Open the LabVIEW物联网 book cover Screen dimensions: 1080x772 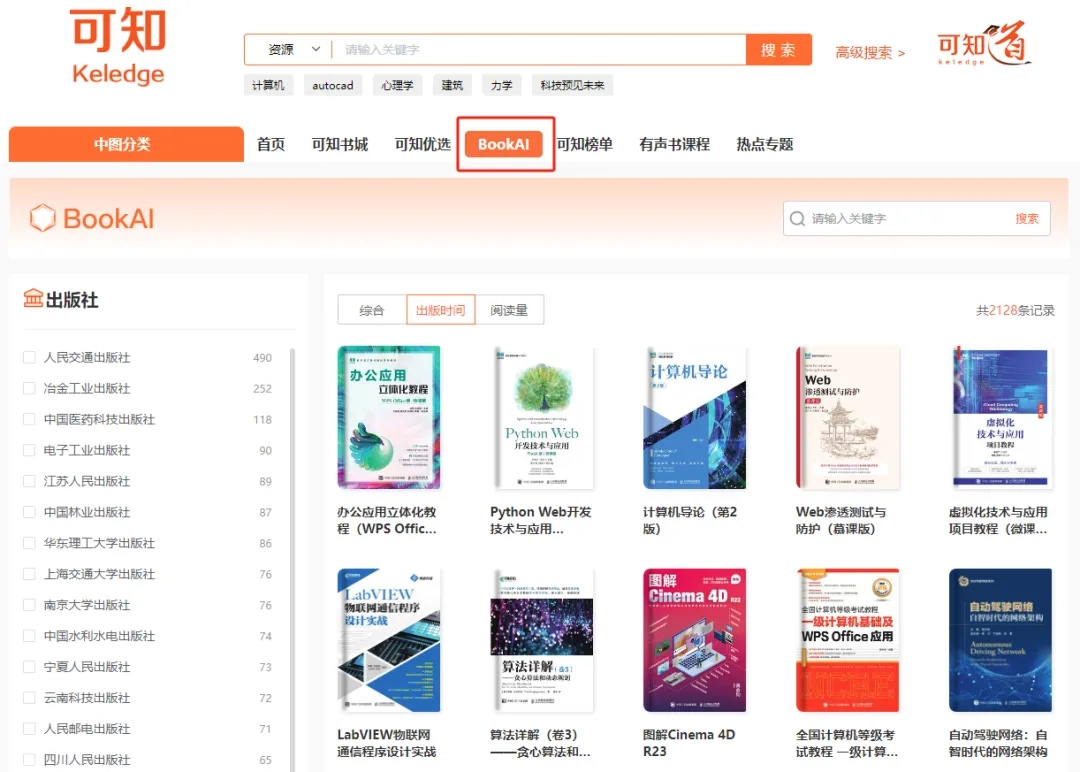click(x=388, y=640)
